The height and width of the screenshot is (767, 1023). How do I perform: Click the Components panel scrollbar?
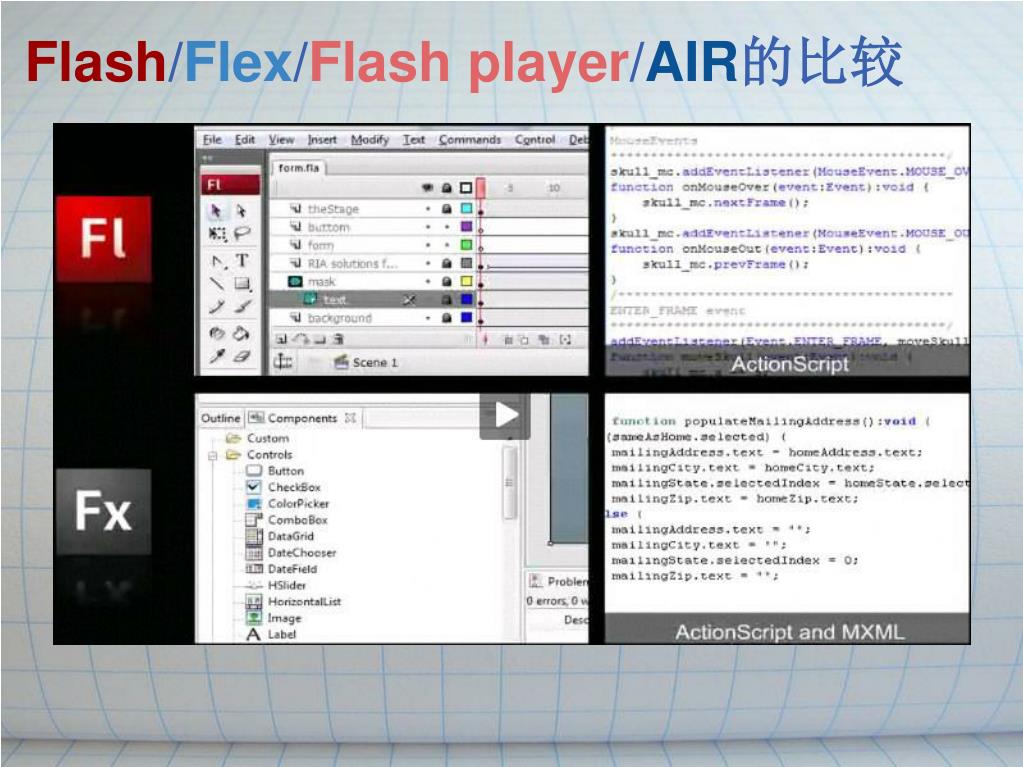pos(510,483)
